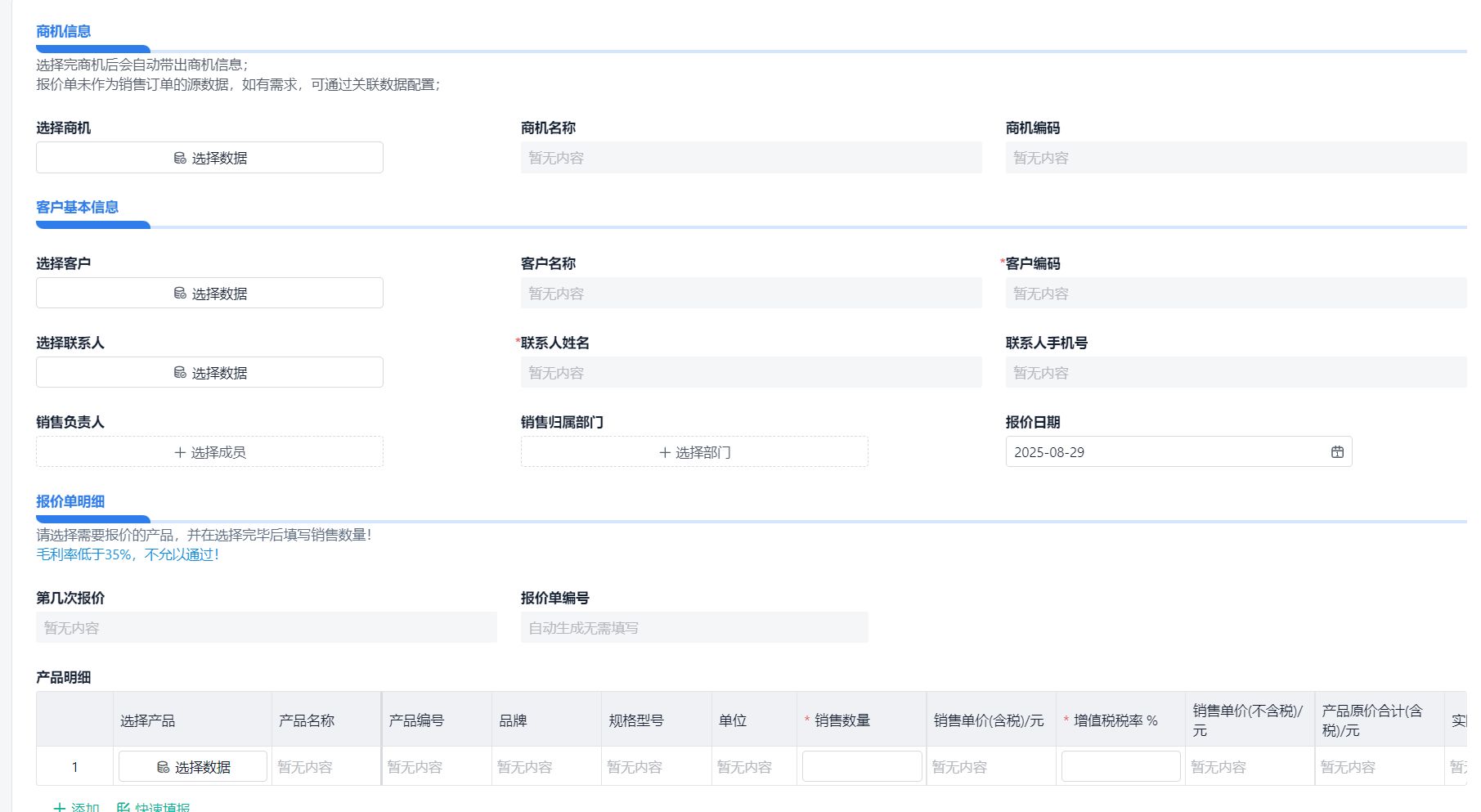Click the 客户编码 read-only field

click(1236, 293)
